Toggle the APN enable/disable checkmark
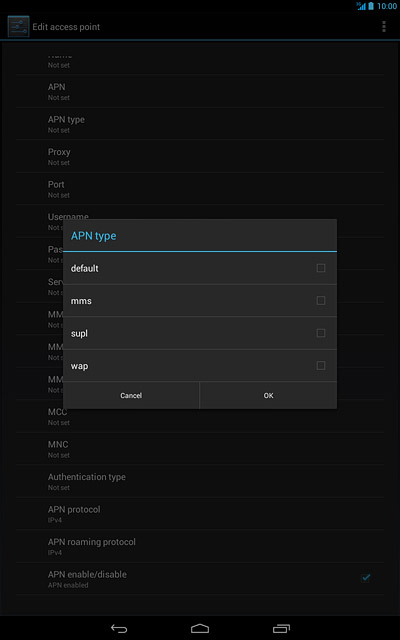 point(366,578)
